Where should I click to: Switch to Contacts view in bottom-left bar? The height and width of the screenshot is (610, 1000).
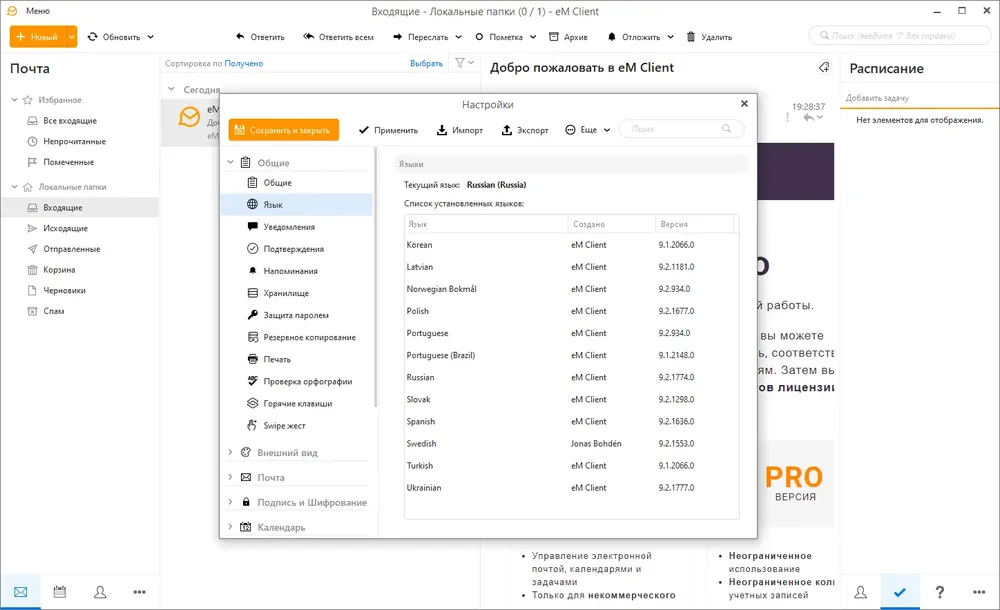pos(100,592)
